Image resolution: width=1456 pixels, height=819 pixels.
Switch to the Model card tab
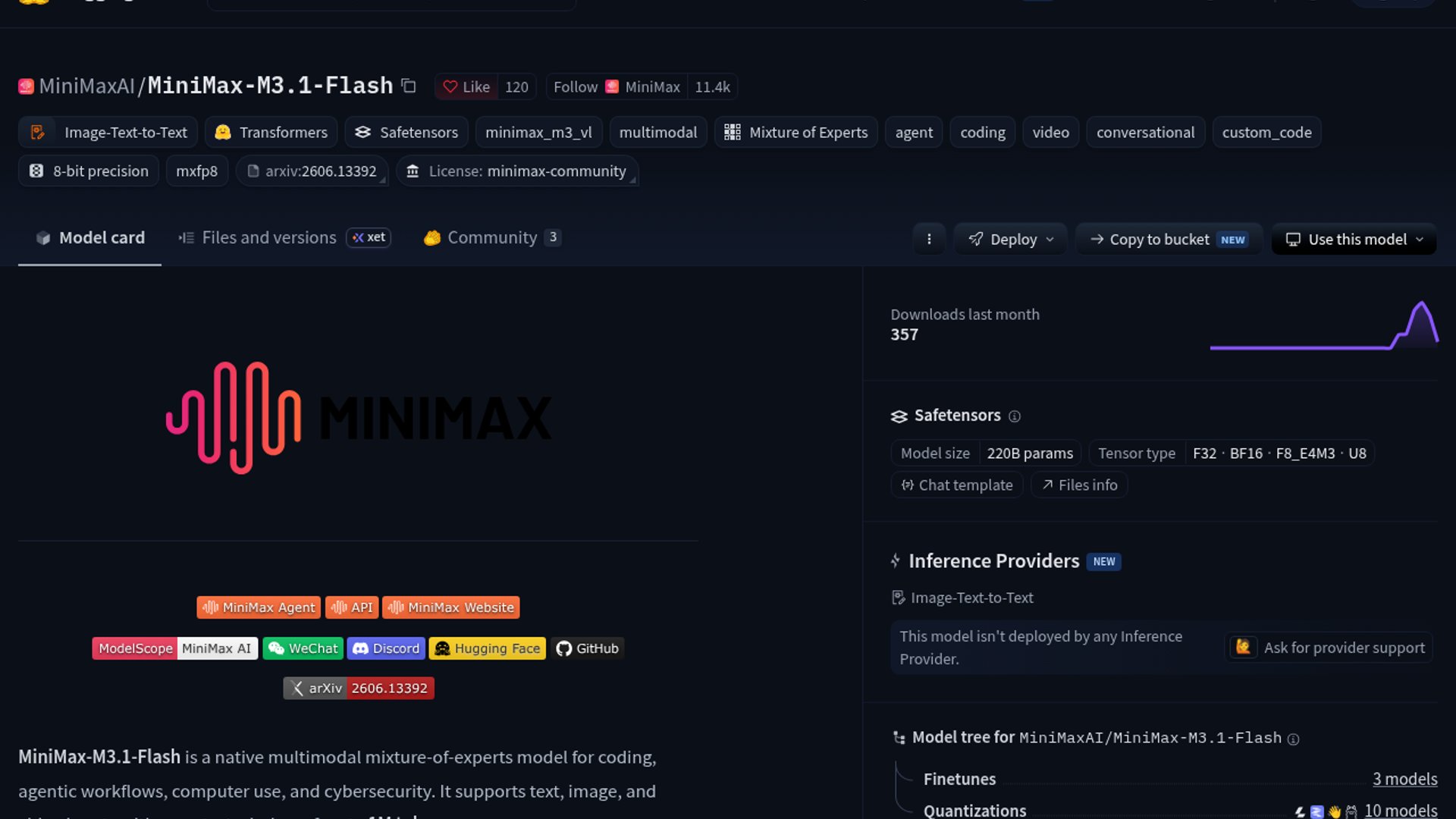[x=89, y=237]
